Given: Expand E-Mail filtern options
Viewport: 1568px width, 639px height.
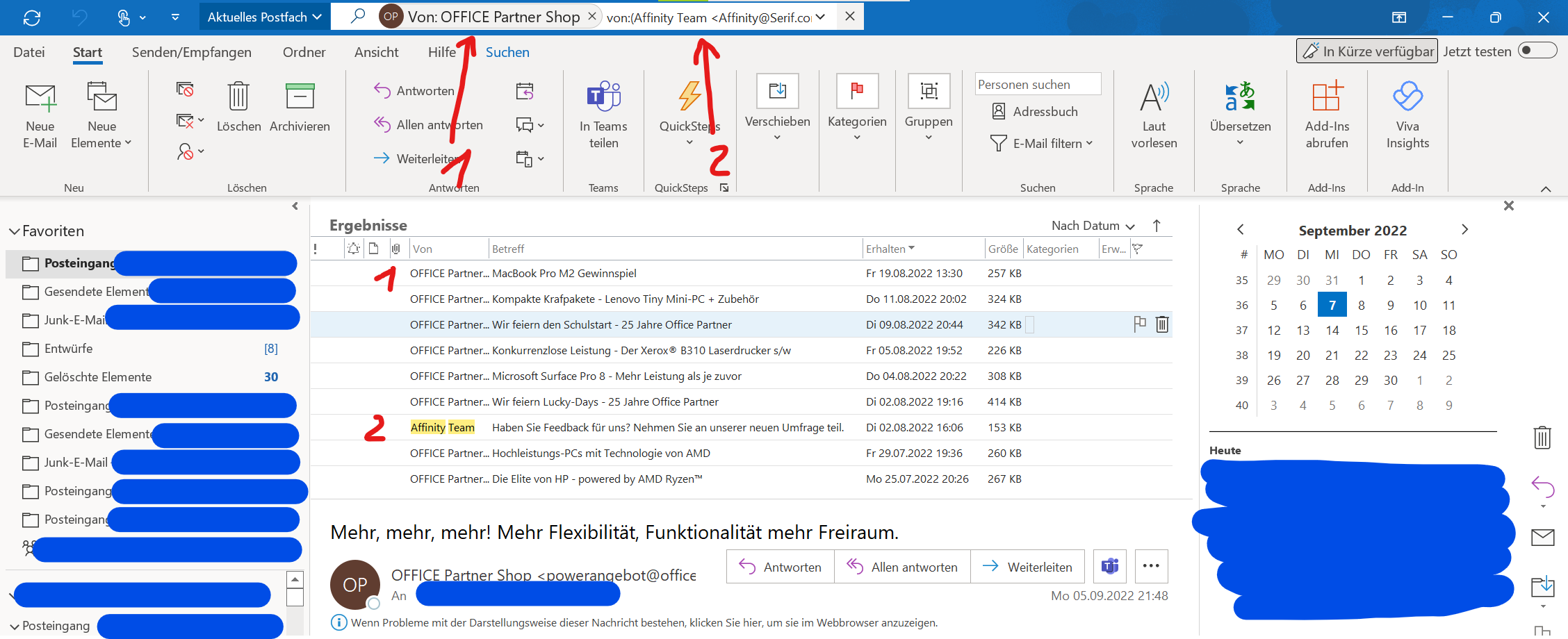Looking at the screenshot, I should 1090,143.
